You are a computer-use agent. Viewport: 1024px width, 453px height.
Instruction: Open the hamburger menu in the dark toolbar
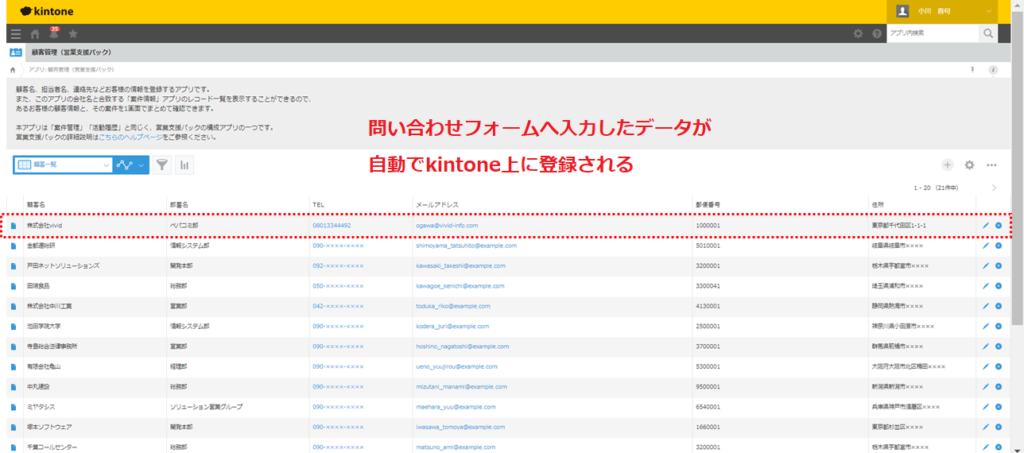click(x=16, y=34)
